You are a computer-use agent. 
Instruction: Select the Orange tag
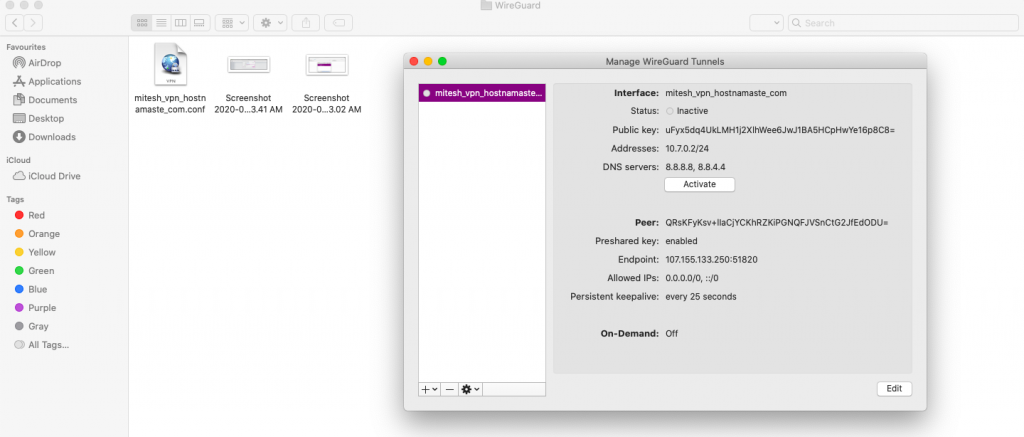tap(37, 234)
